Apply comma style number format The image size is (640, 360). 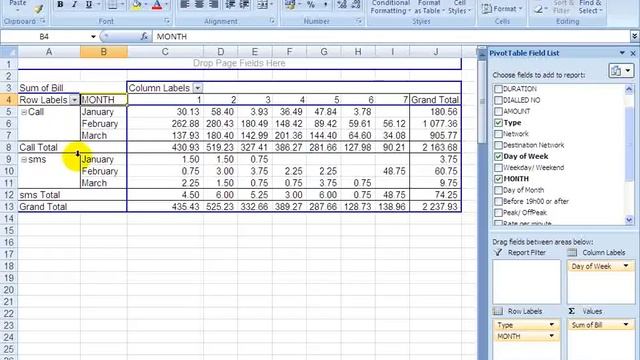[325, 4]
